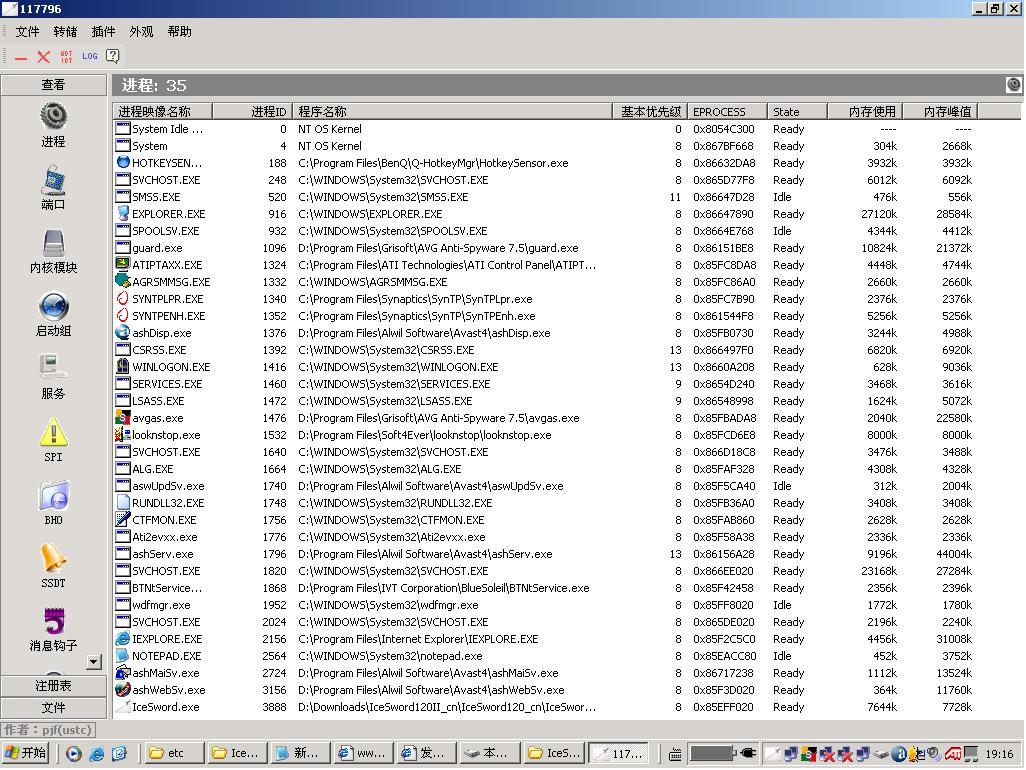1026x770 pixels.
Task: Open the SSDT bell icon
Action: (x=53, y=558)
